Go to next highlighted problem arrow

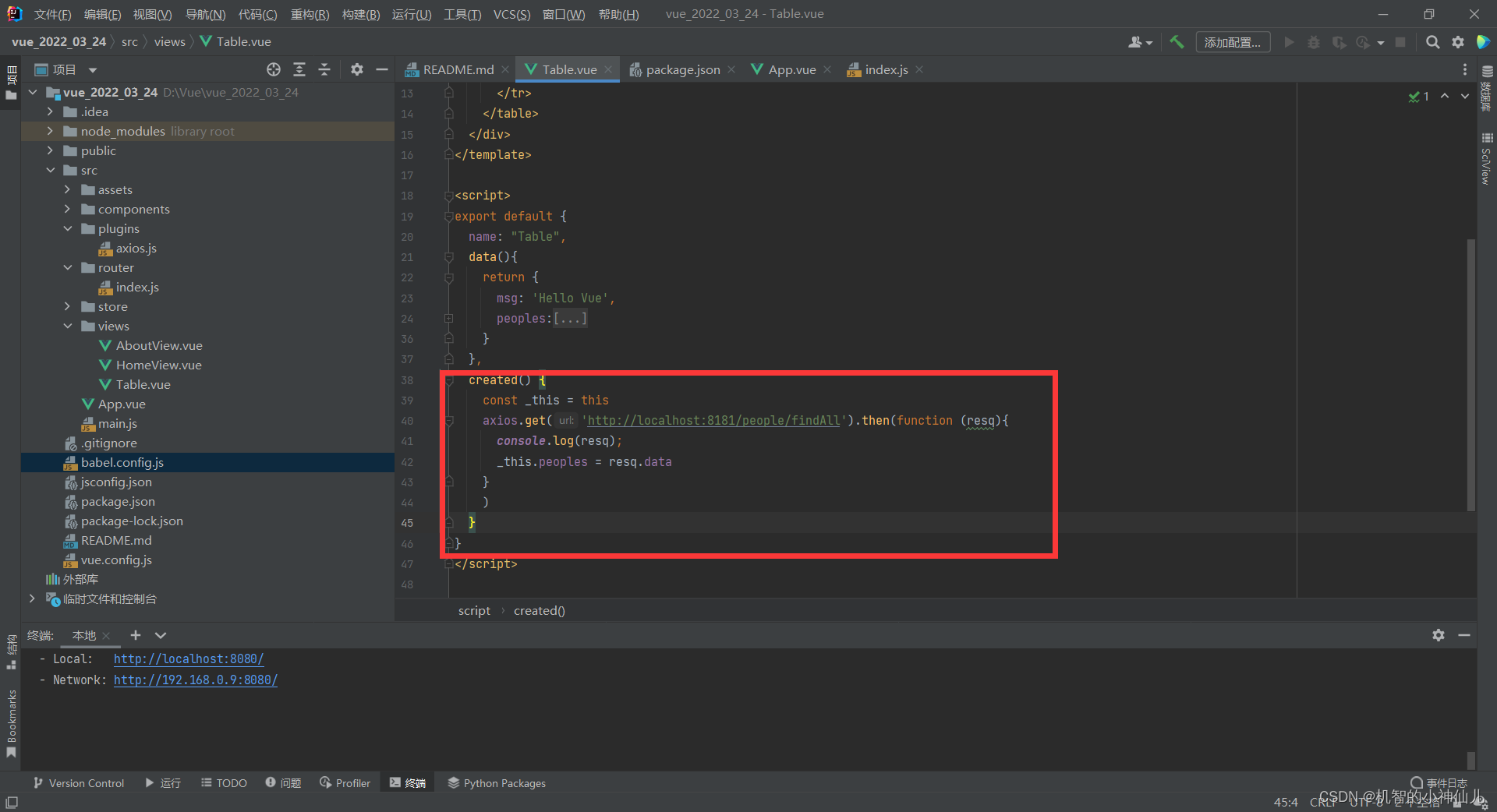pos(1465,96)
